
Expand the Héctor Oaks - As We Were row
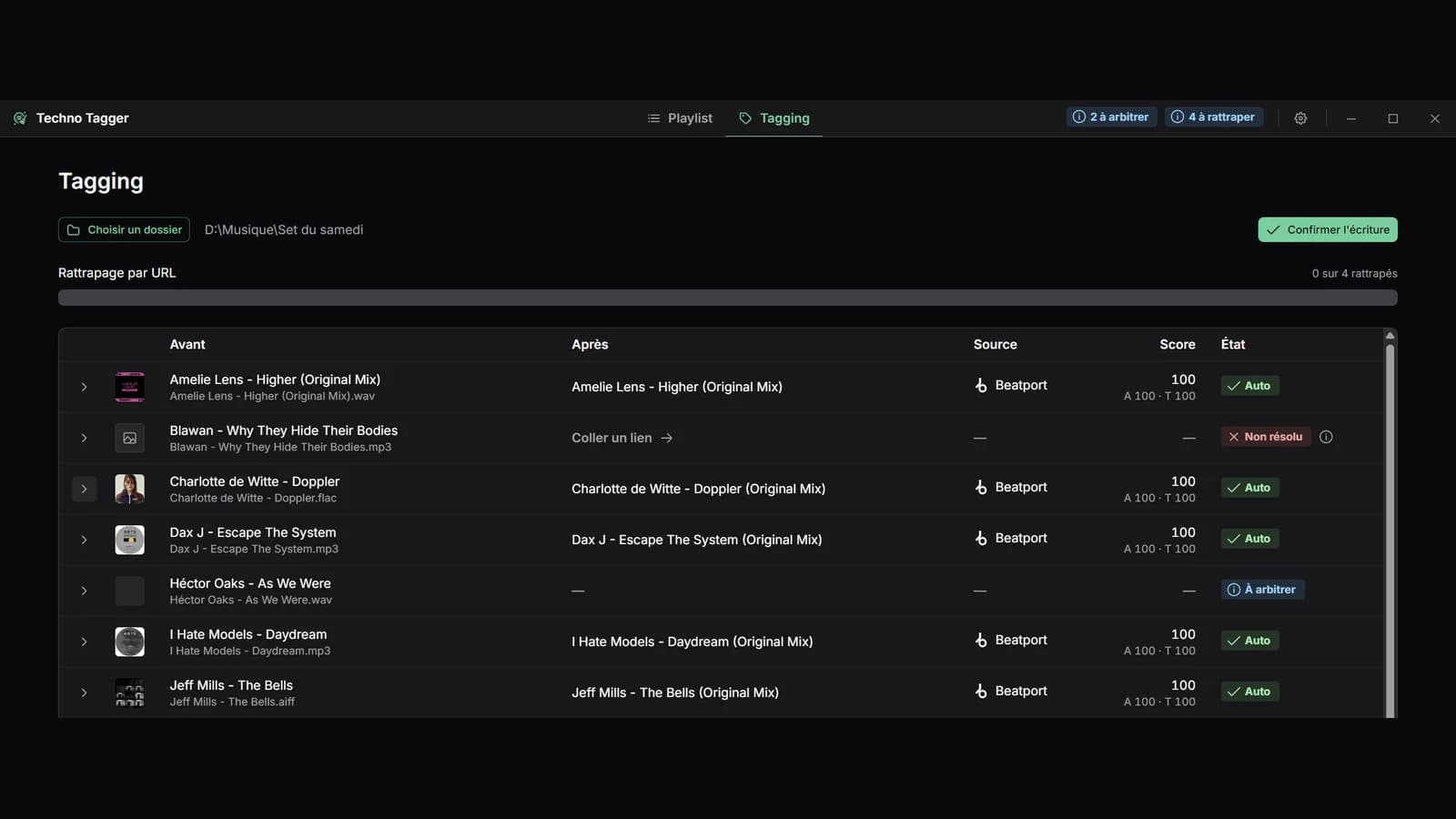coord(84,591)
